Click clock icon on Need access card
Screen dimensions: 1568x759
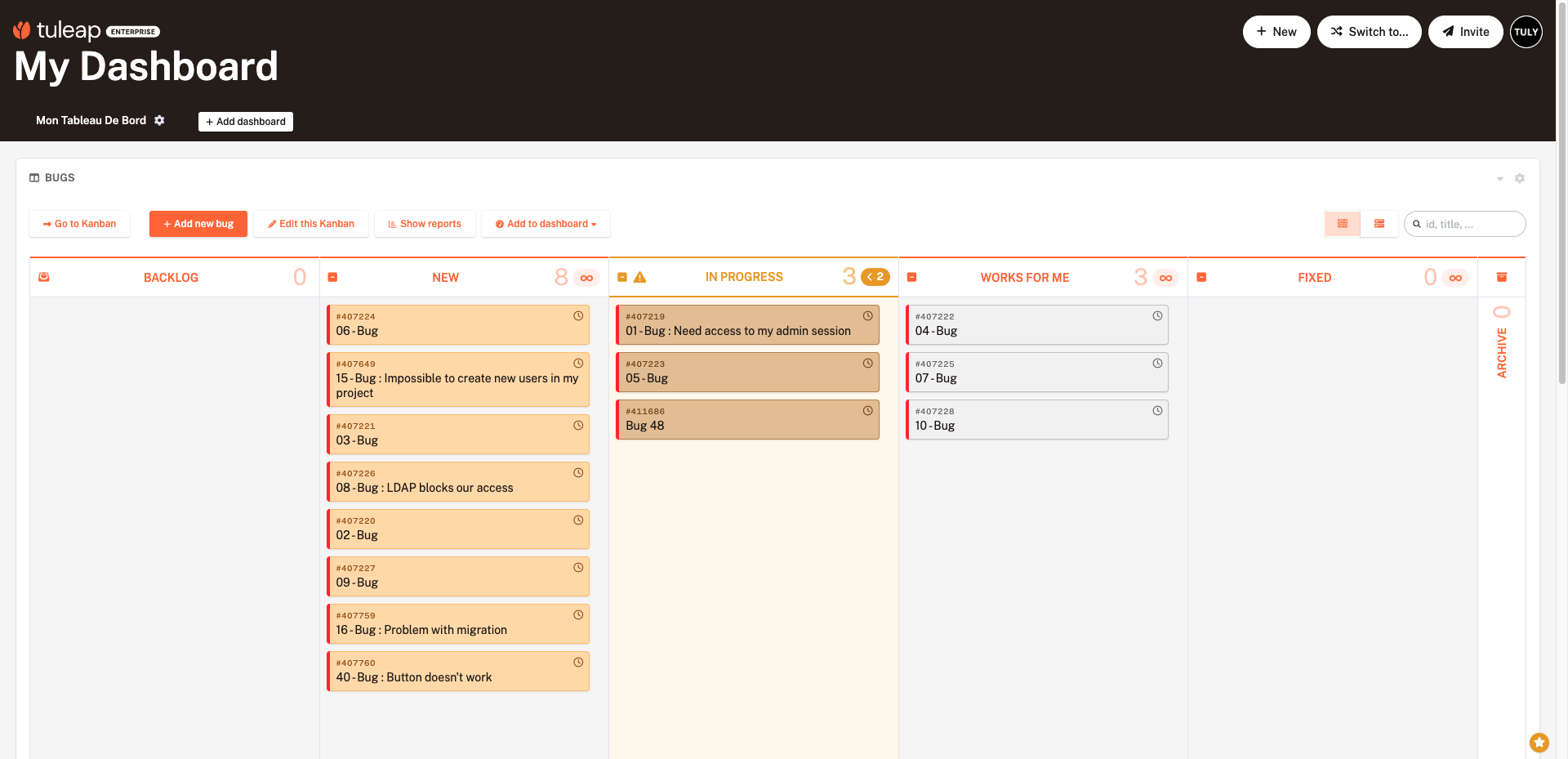[868, 316]
